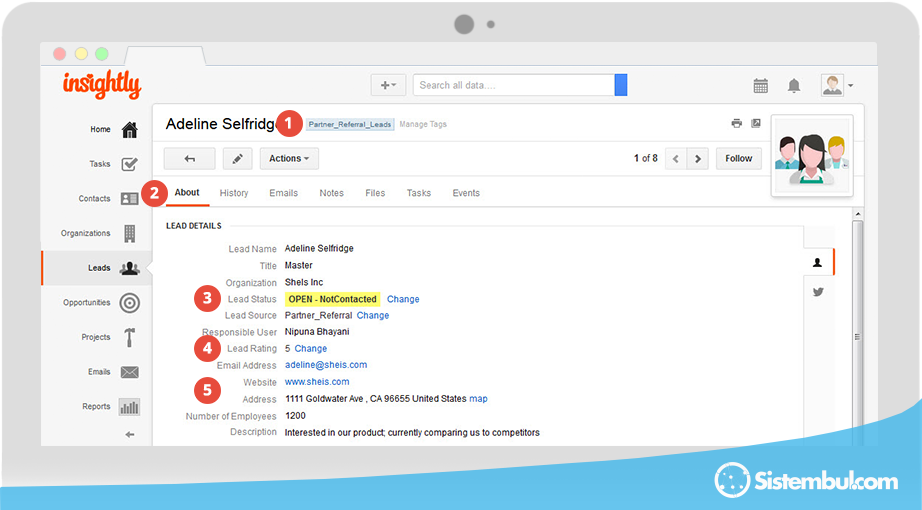Switch to the Files tab
Viewport: 922px width, 510px height.
(375, 193)
